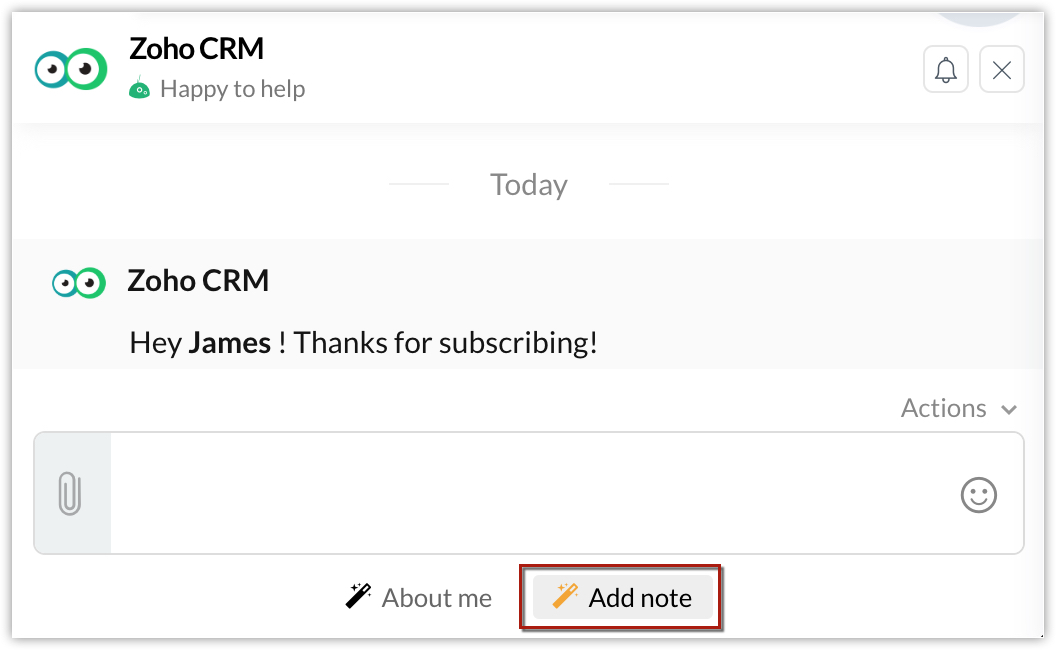Click the Zoho CRM sender name in message
The height and width of the screenshot is (650, 1056).
(198, 281)
